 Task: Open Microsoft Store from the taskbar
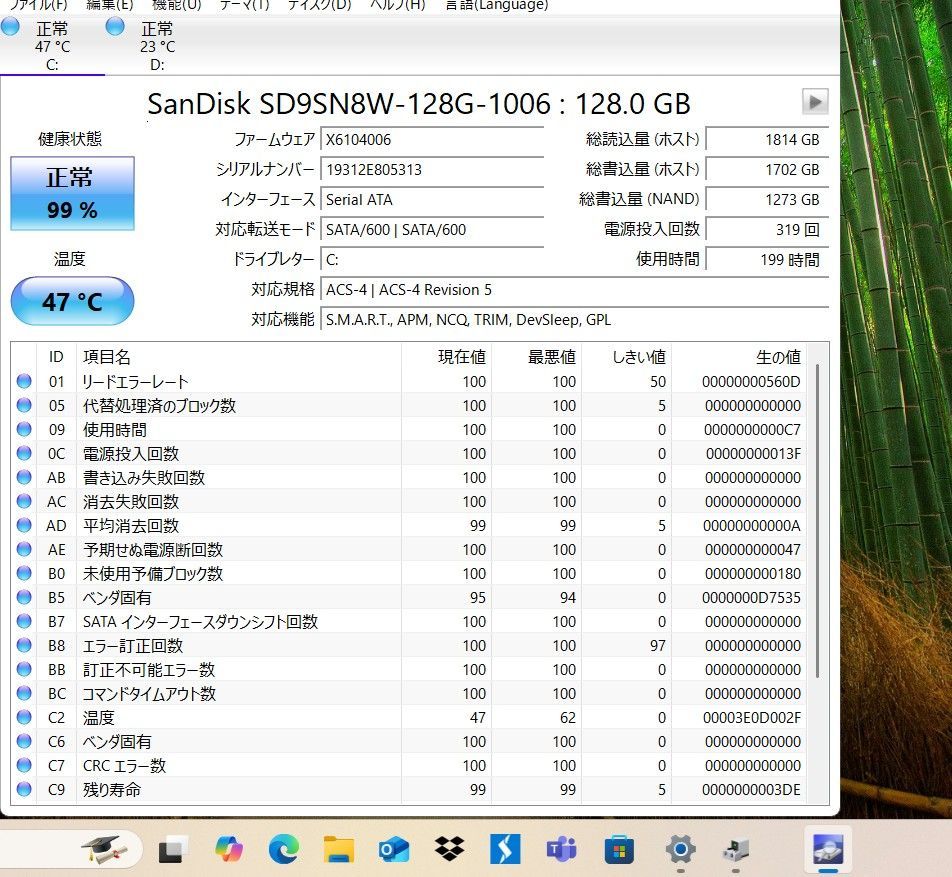click(619, 849)
